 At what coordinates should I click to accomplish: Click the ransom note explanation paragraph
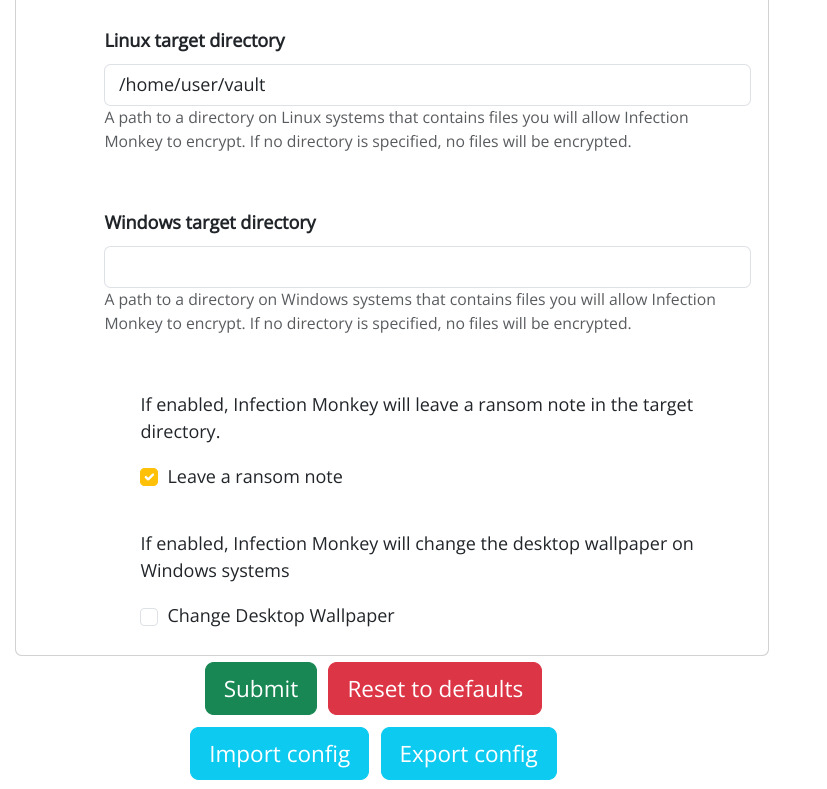416,418
